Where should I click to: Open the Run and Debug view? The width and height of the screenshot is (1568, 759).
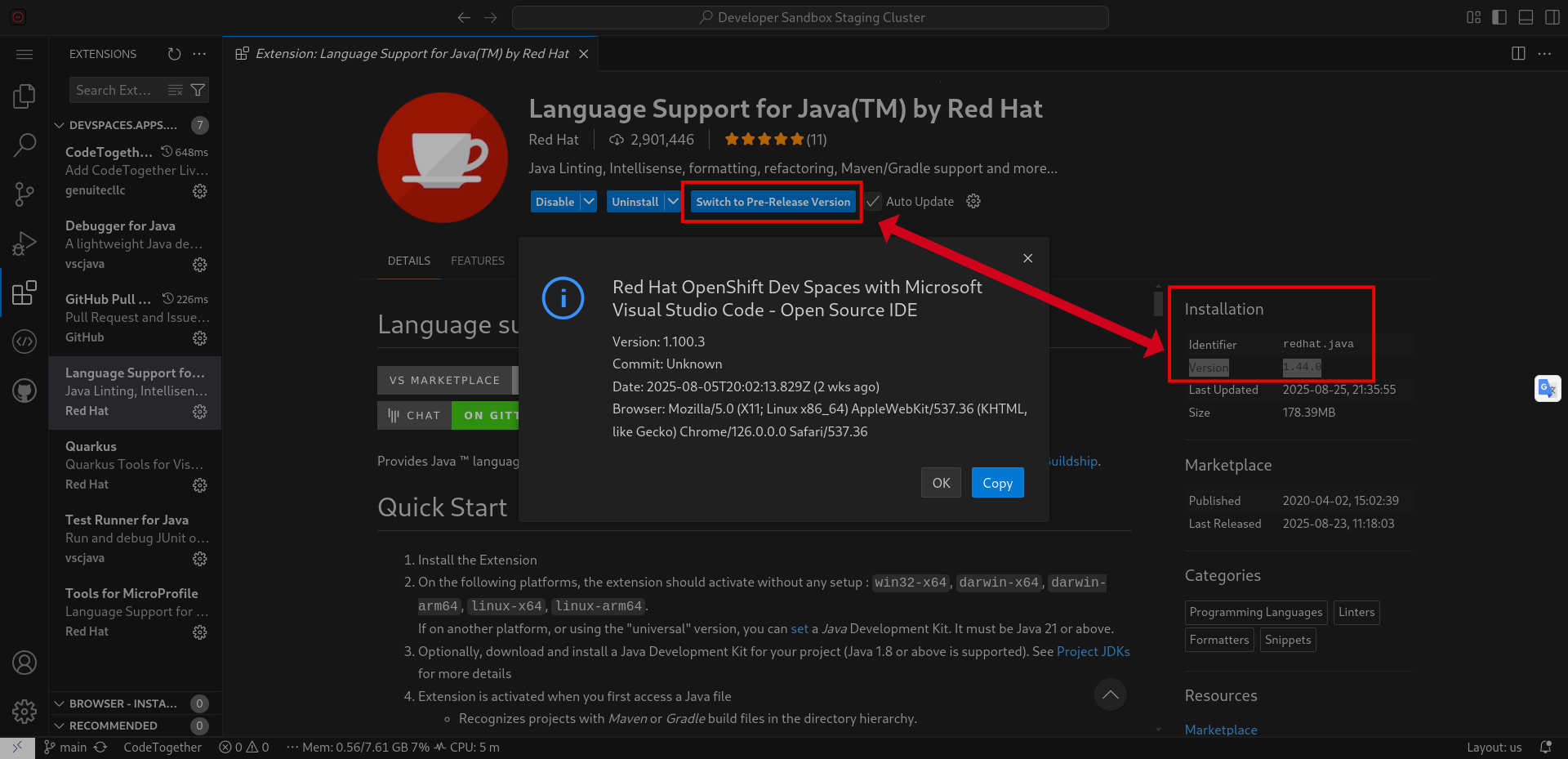[x=24, y=243]
